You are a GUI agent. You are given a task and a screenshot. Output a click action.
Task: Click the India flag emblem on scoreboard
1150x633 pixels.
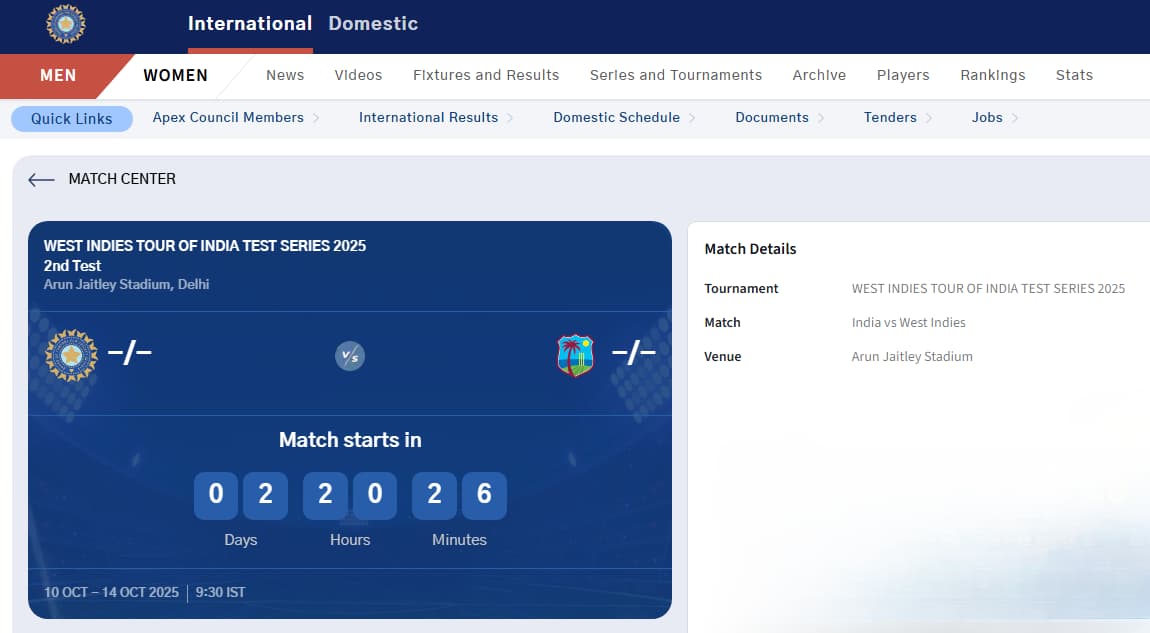(71, 352)
